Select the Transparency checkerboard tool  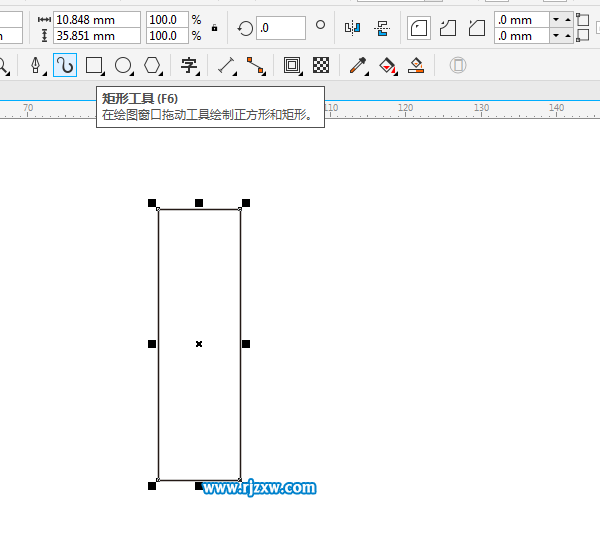coord(321,66)
